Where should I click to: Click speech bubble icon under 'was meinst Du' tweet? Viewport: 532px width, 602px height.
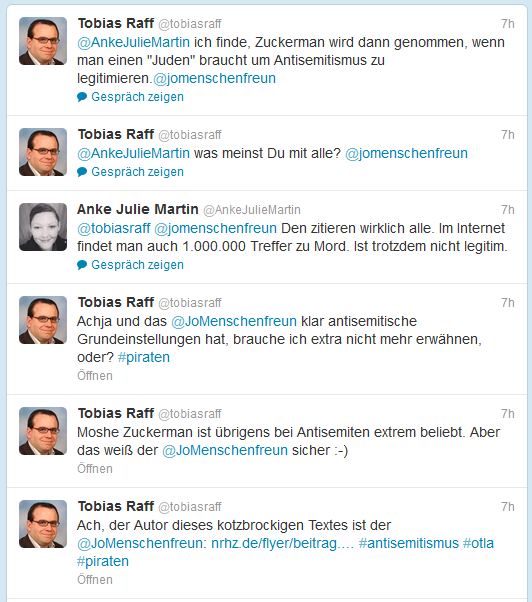coord(82,172)
